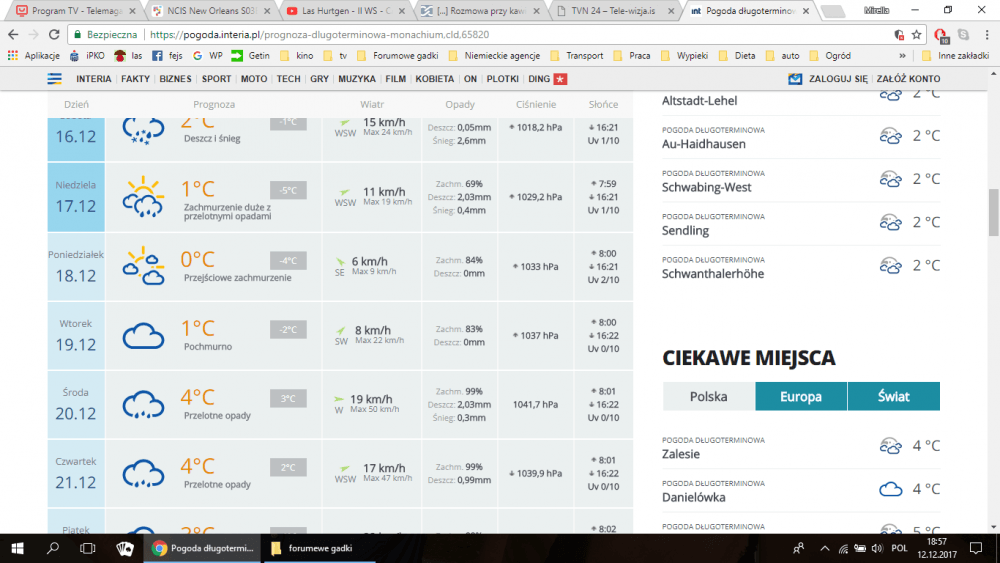Open the Schwabing-West forecast link
The width and height of the screenshot is (1000, 563).
[706, 187]
